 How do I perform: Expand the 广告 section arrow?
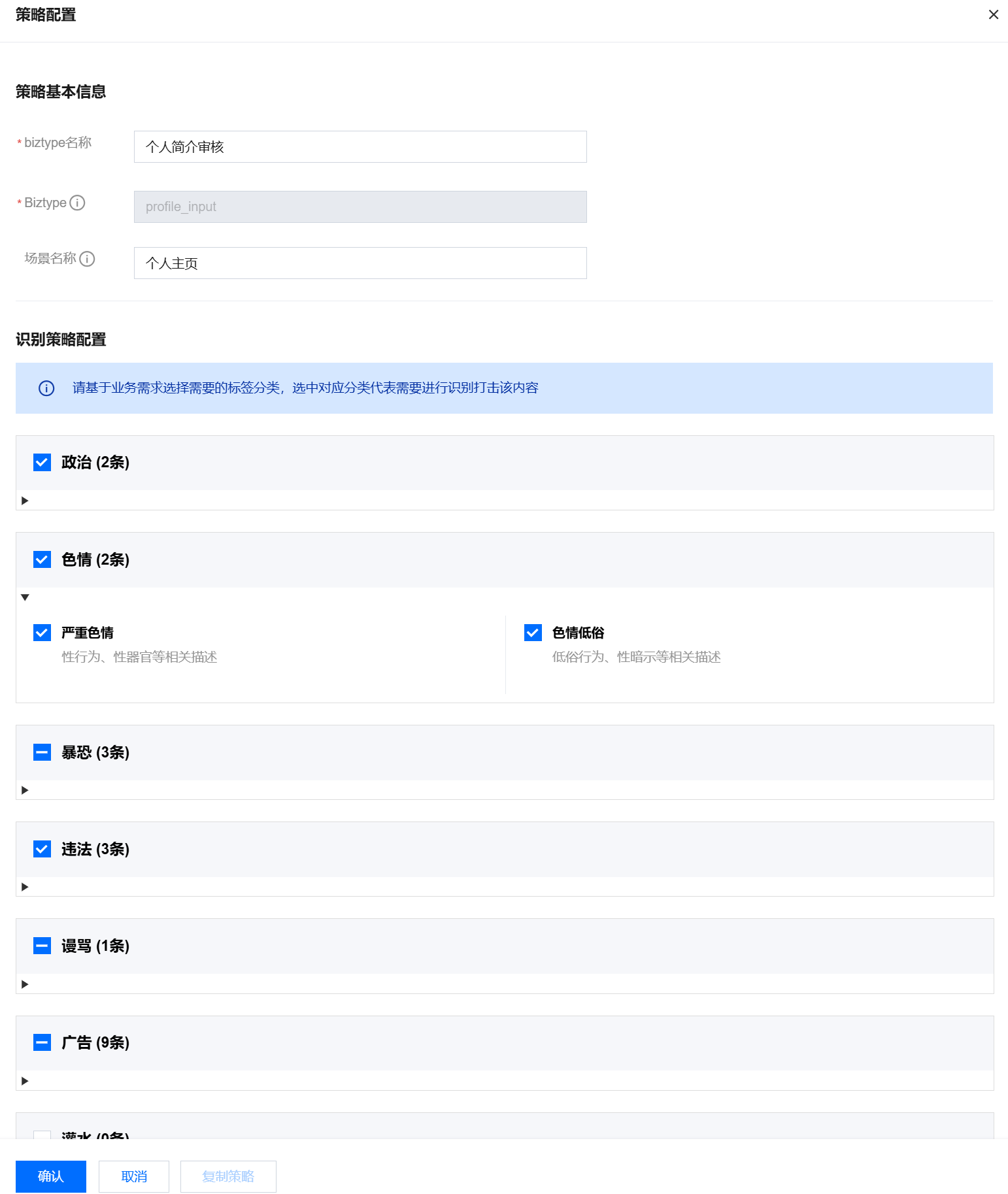(25, 1081)
